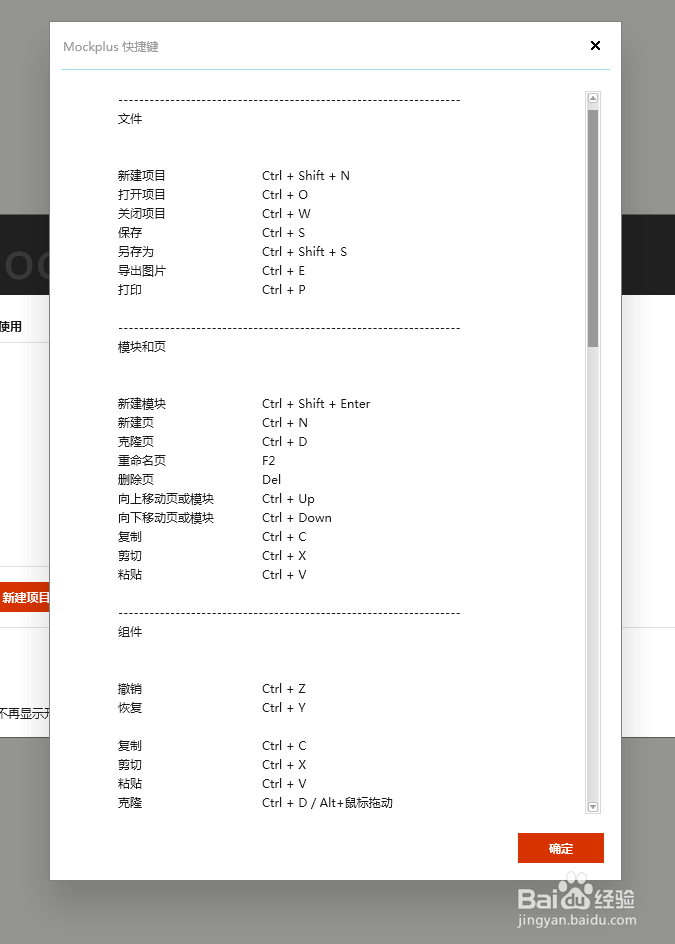
Task: Click the 恢复 row label
Action: pos(129,708)
